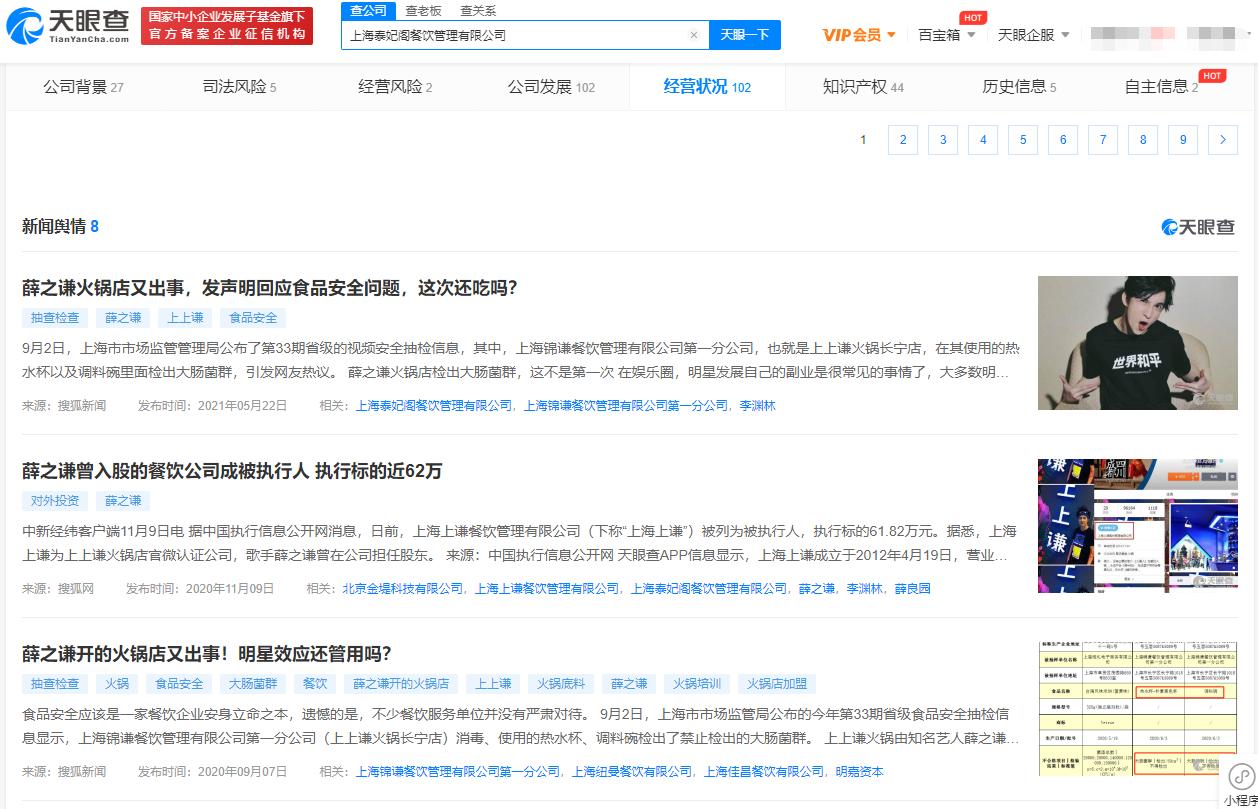The image size is (1258, 809).
Task: Open related company 上海纽曼餐饮有限公司
Action: 632,772
